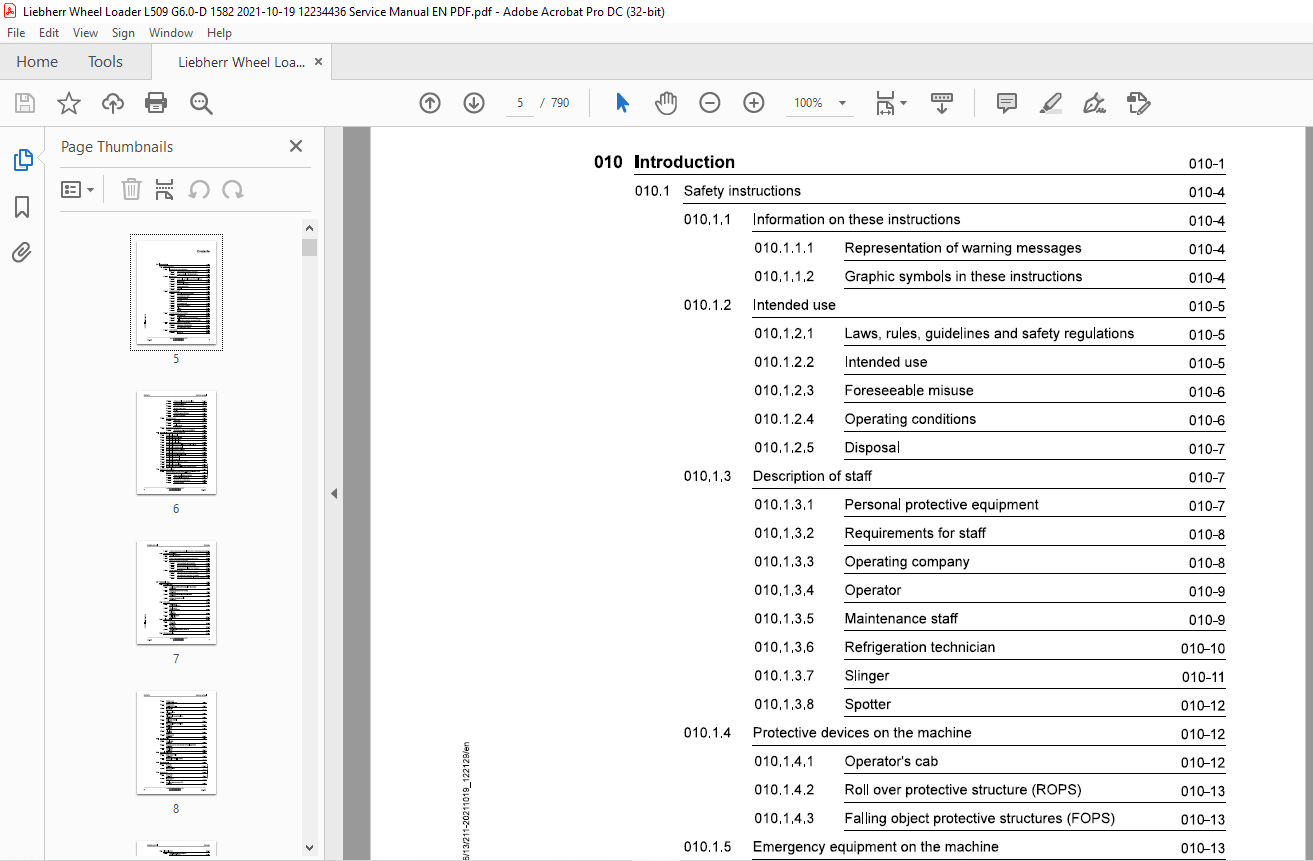Zoom out with minus button
1313x861 pixels.
(x=710, y=103)
